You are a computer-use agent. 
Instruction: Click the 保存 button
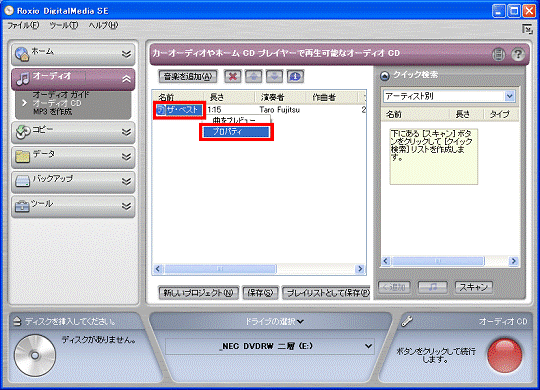point(260,293)
